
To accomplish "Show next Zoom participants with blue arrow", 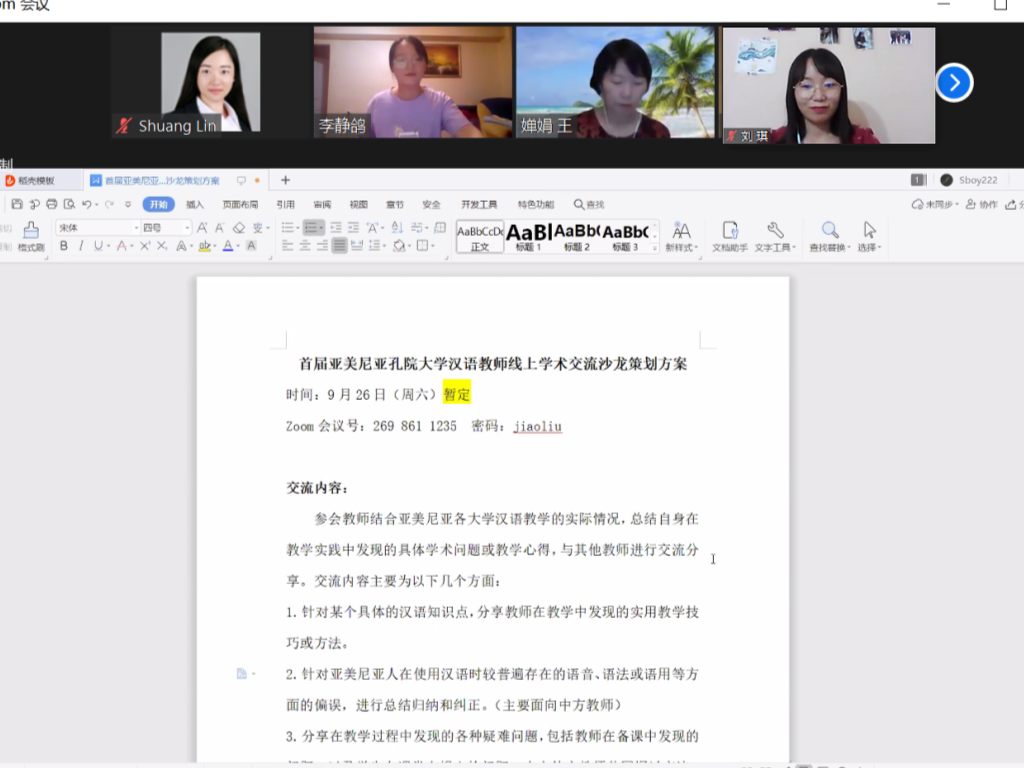I will point(954,83).
